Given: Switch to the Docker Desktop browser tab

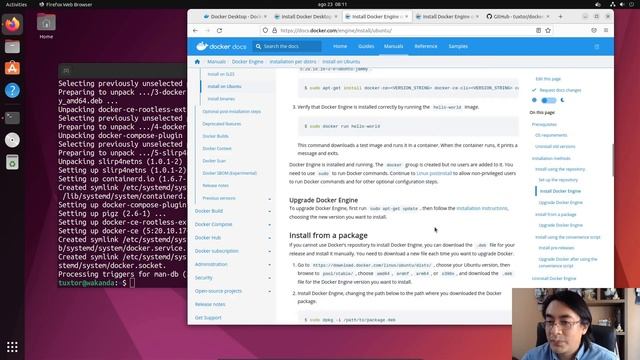Looking at the screenshot, I should point(235,17).
